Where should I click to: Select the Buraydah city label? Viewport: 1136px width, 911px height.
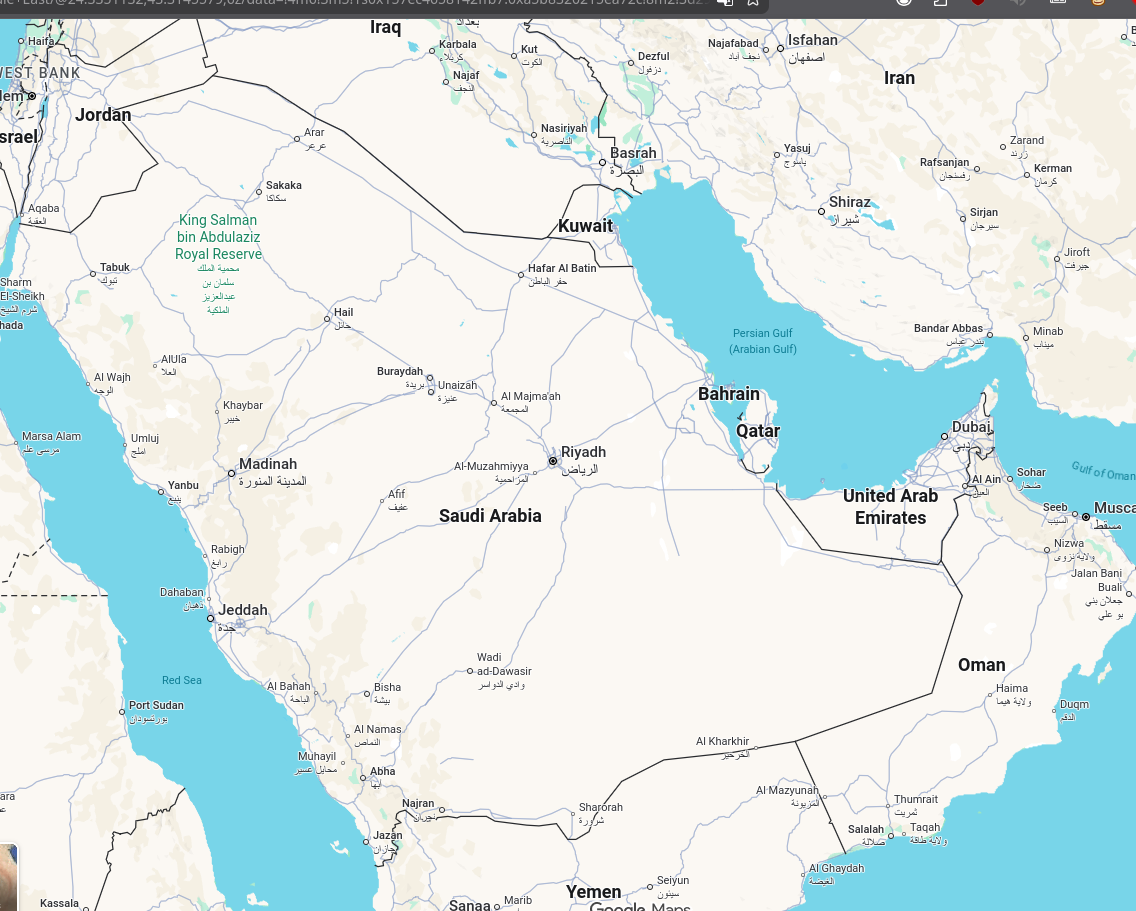[400, 372]
